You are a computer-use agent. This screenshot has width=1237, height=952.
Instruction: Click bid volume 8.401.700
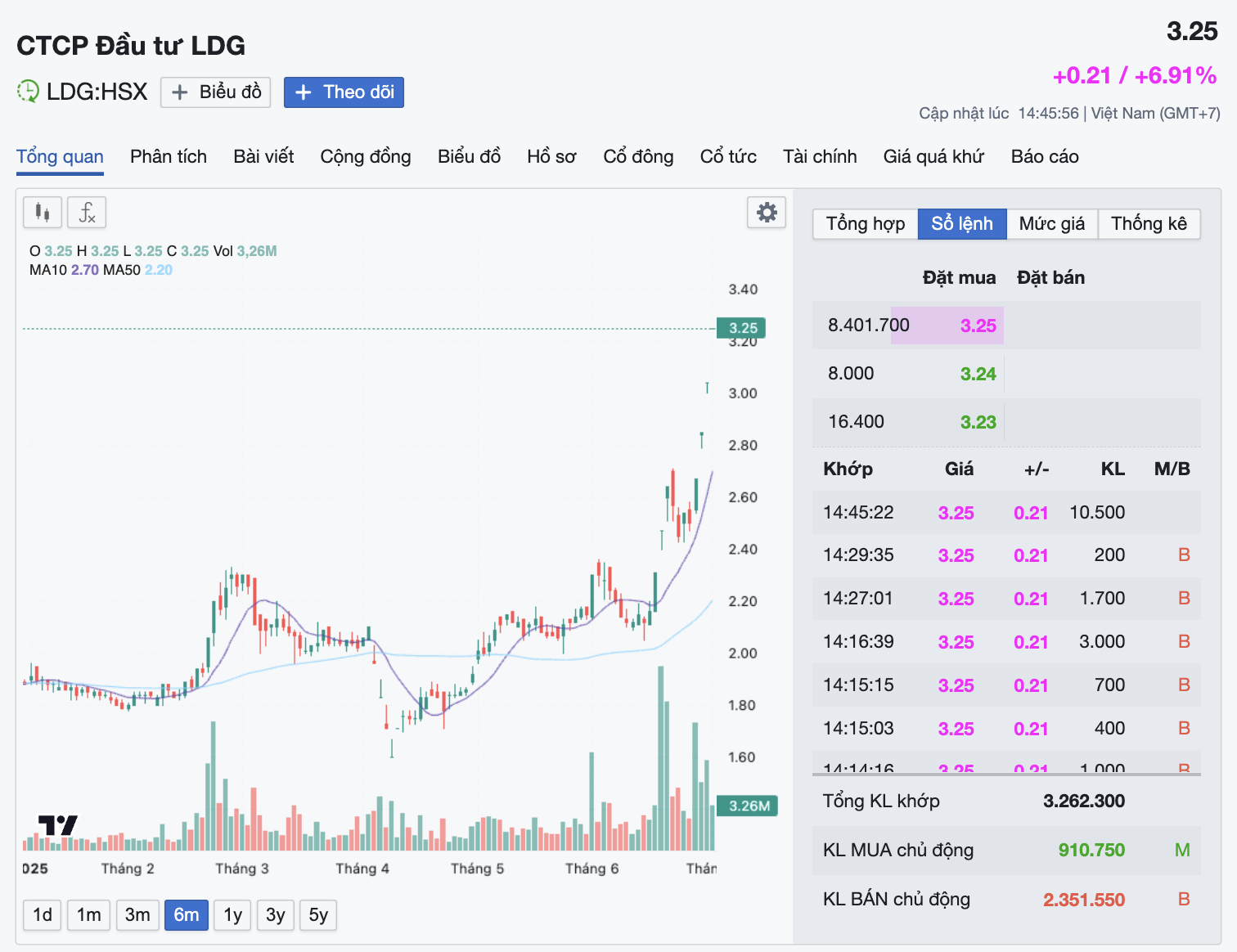tap(868, 326)
